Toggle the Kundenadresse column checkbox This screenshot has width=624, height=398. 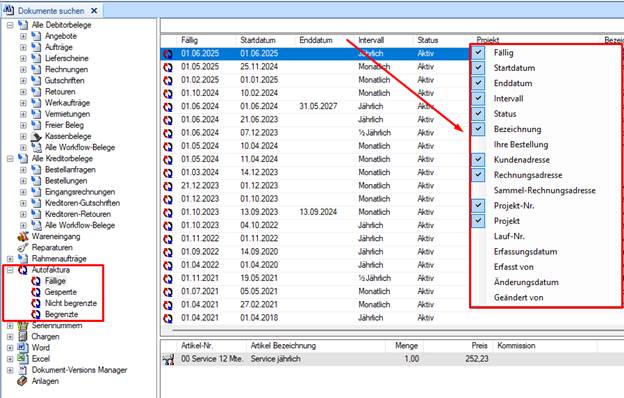(478, 160)
